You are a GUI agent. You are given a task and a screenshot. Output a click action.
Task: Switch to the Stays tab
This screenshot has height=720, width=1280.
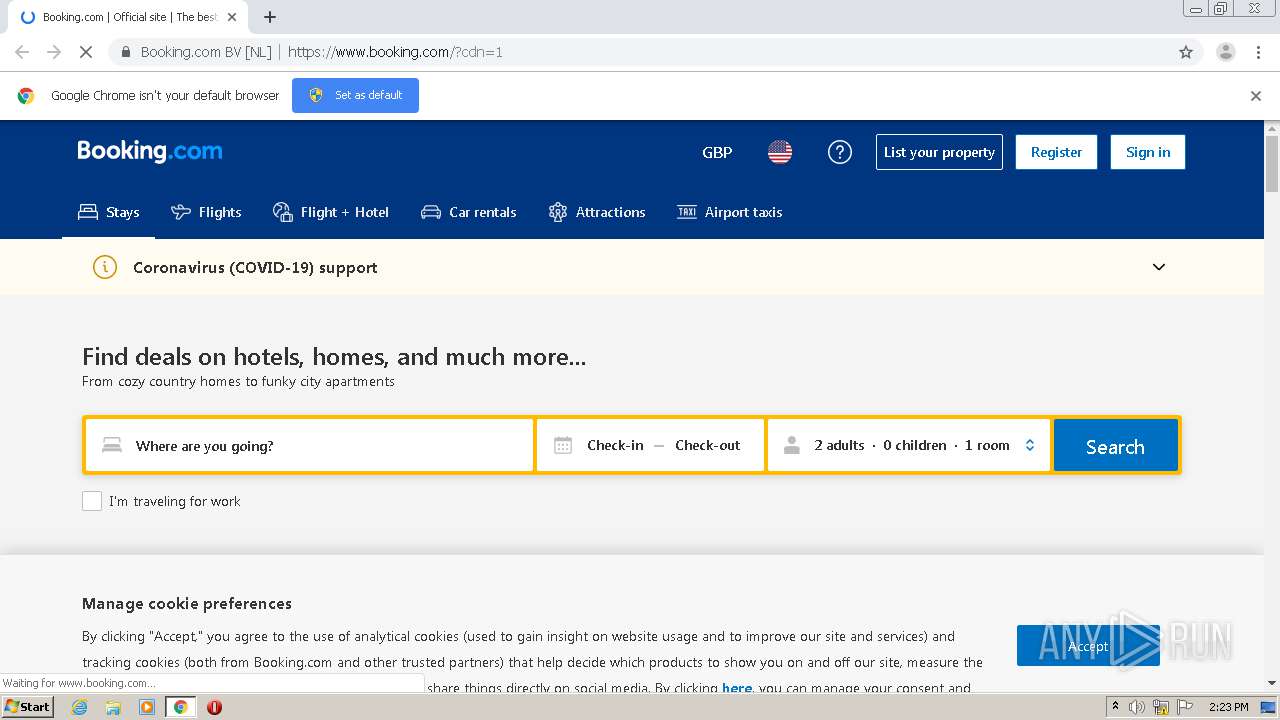point(109,212)
